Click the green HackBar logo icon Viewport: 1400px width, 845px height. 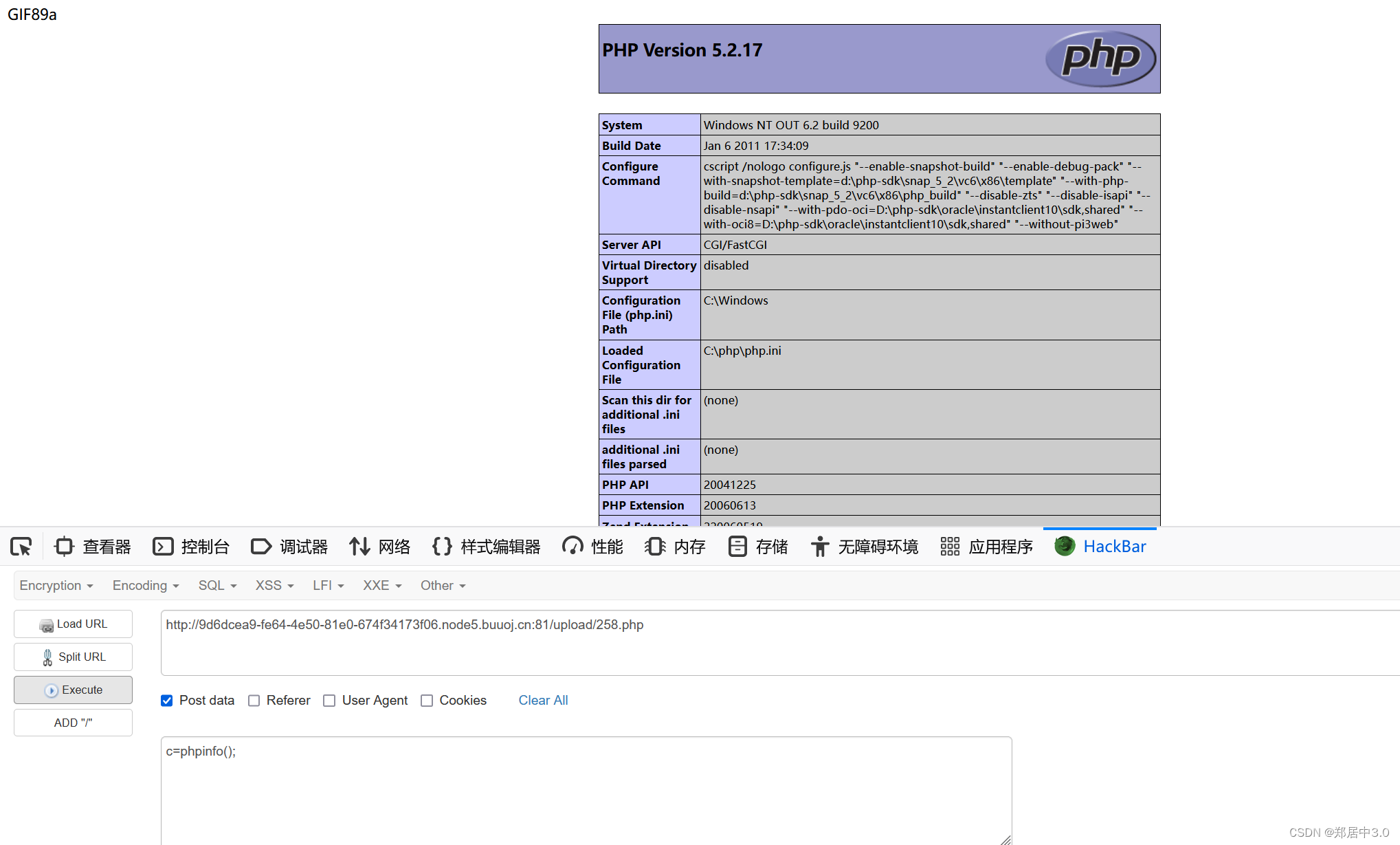coord(1065,547)
